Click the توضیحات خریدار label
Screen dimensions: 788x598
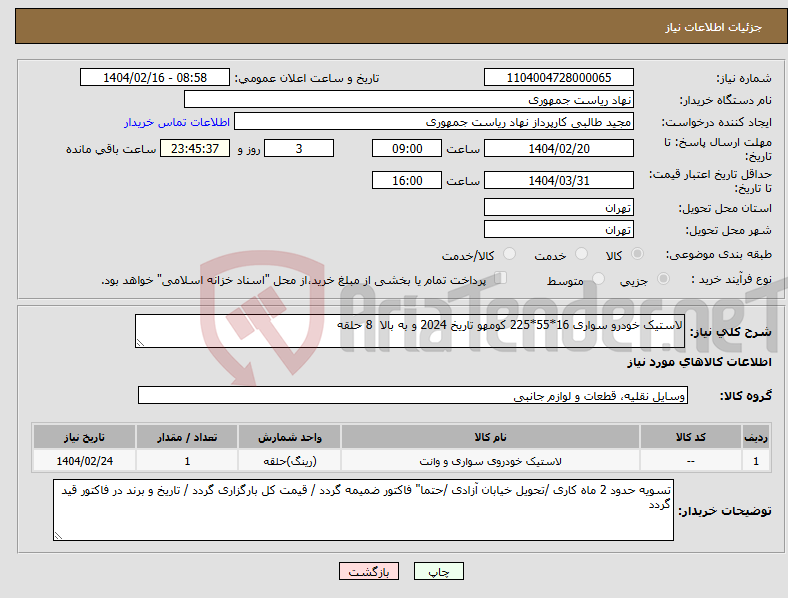click(725, 511)
